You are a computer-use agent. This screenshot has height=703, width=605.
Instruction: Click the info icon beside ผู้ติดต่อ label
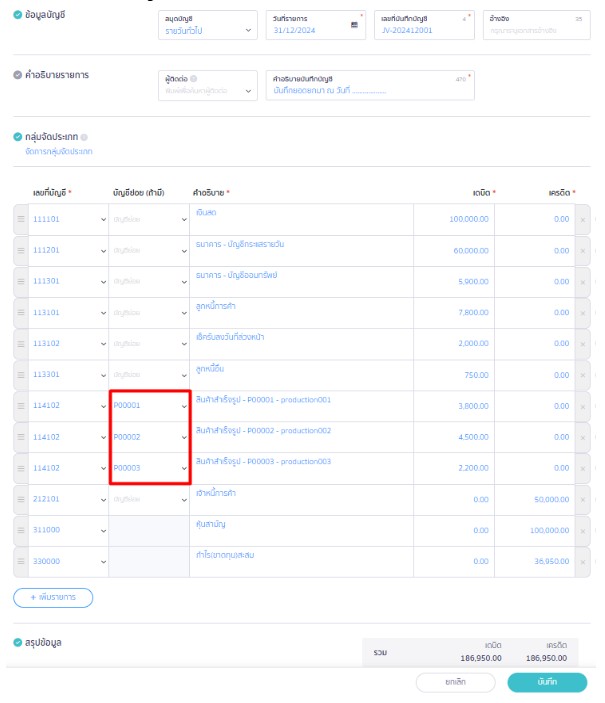point(194,78)
